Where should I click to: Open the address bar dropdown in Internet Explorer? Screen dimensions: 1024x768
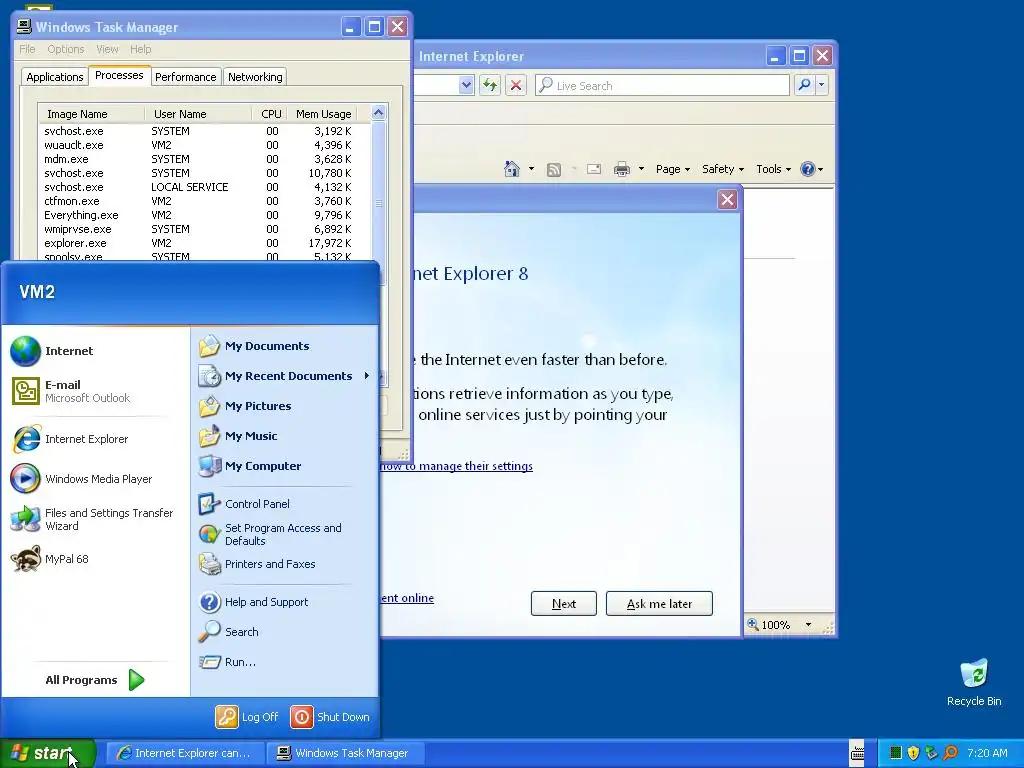(x=466, y=85)
